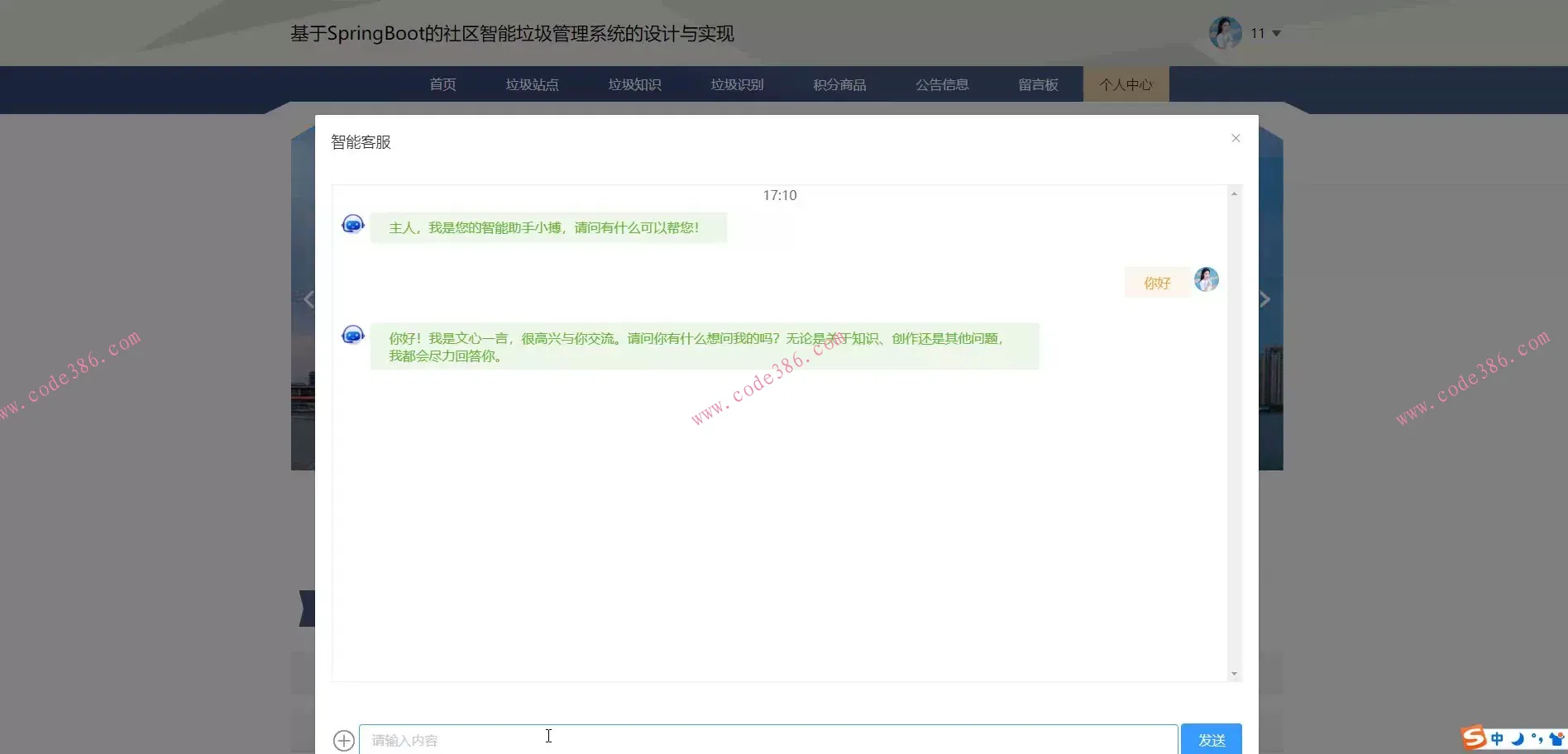The image size is (1568, 754).
Task: Click the 中 language indicator in the tray
Action: [x=1497, y=738]
